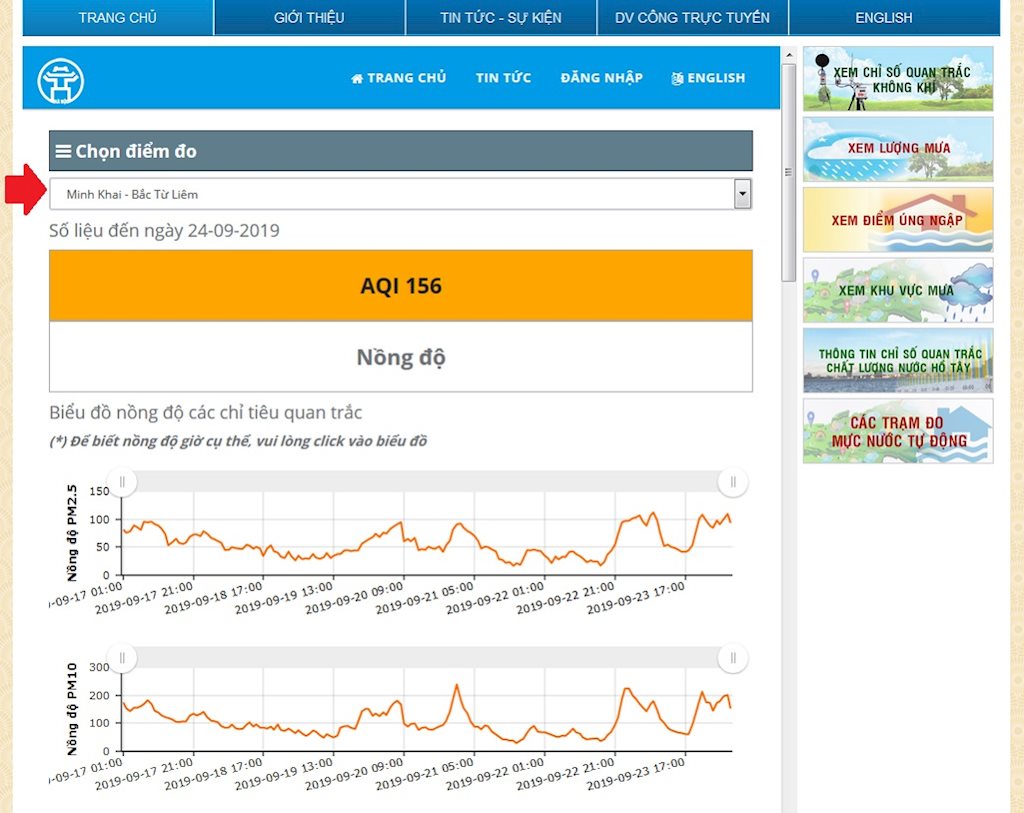Click the Đăng nhập login link

tap(601, 78)
